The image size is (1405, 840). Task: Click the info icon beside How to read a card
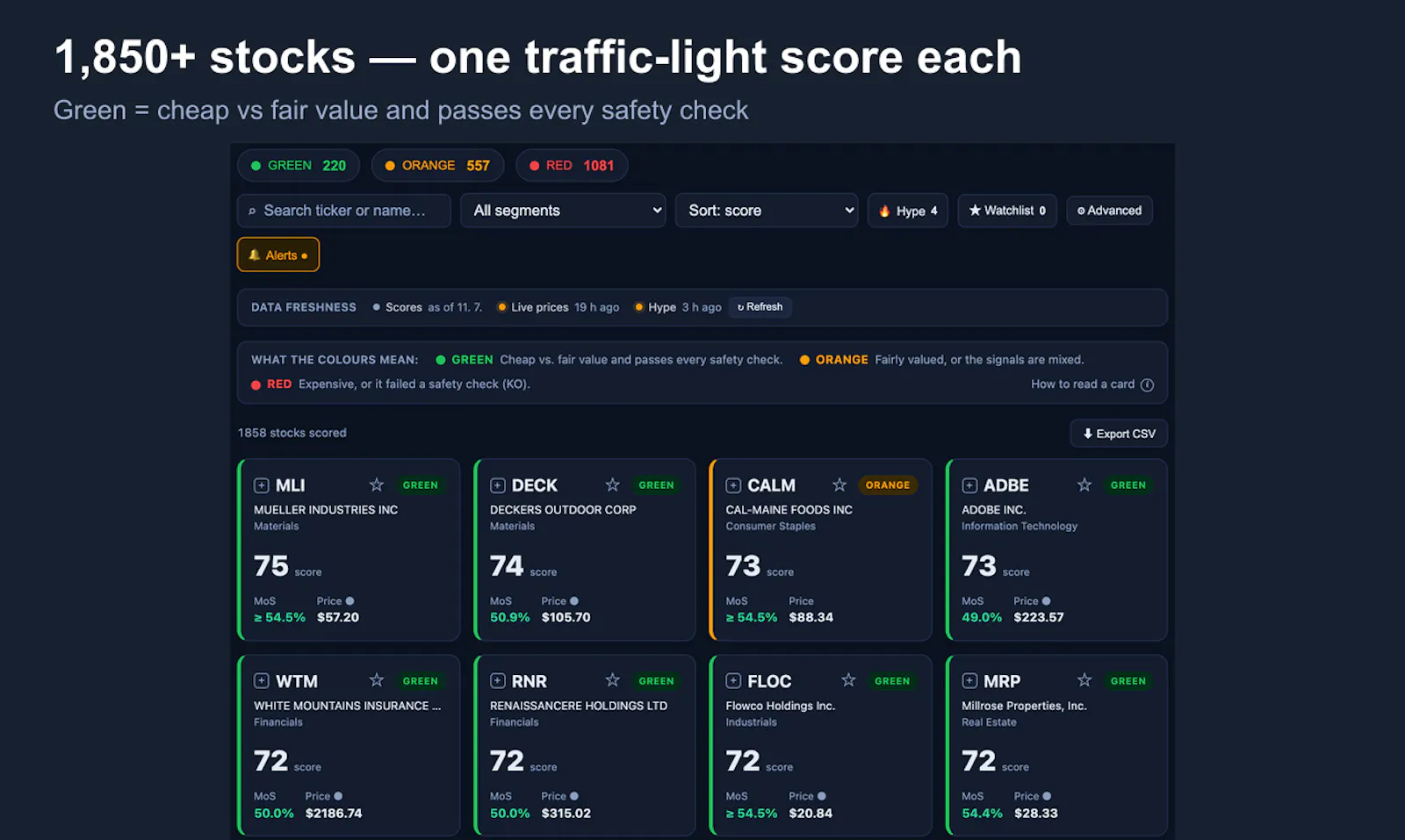1147,384
